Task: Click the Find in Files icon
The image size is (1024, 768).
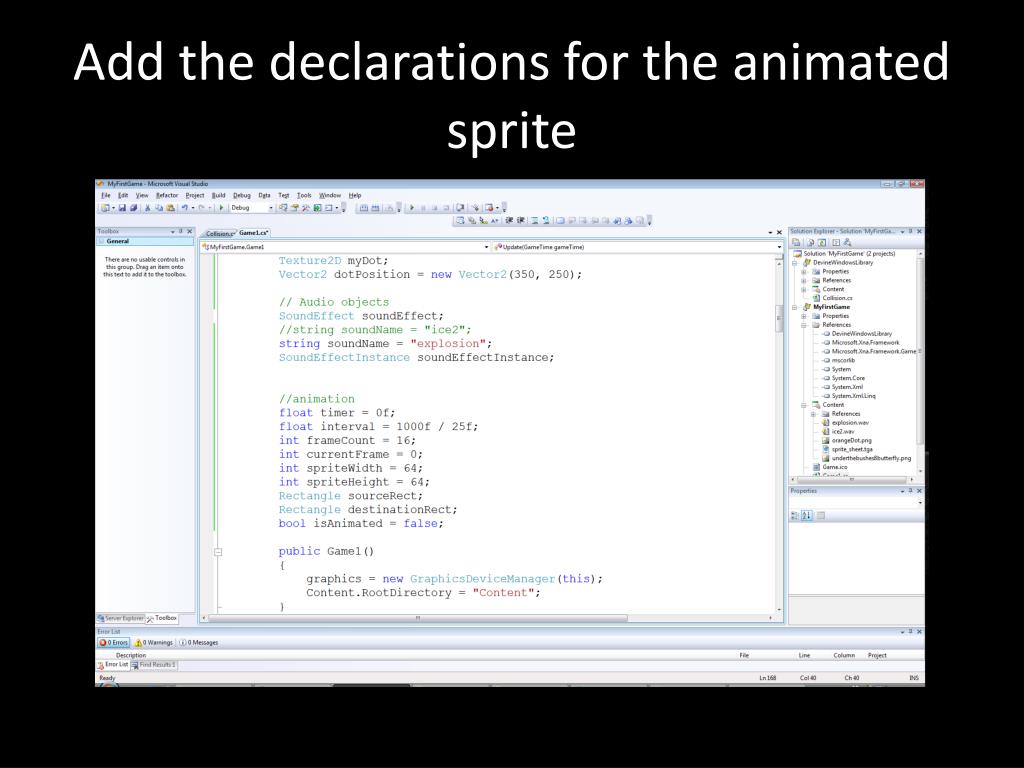Action: [283, 208]
